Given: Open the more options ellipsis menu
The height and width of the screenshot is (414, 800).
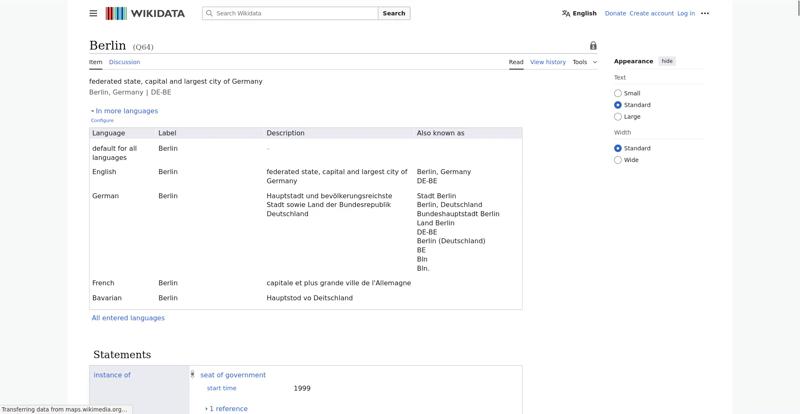Looking at the screenshot, I should click(705, 14).
